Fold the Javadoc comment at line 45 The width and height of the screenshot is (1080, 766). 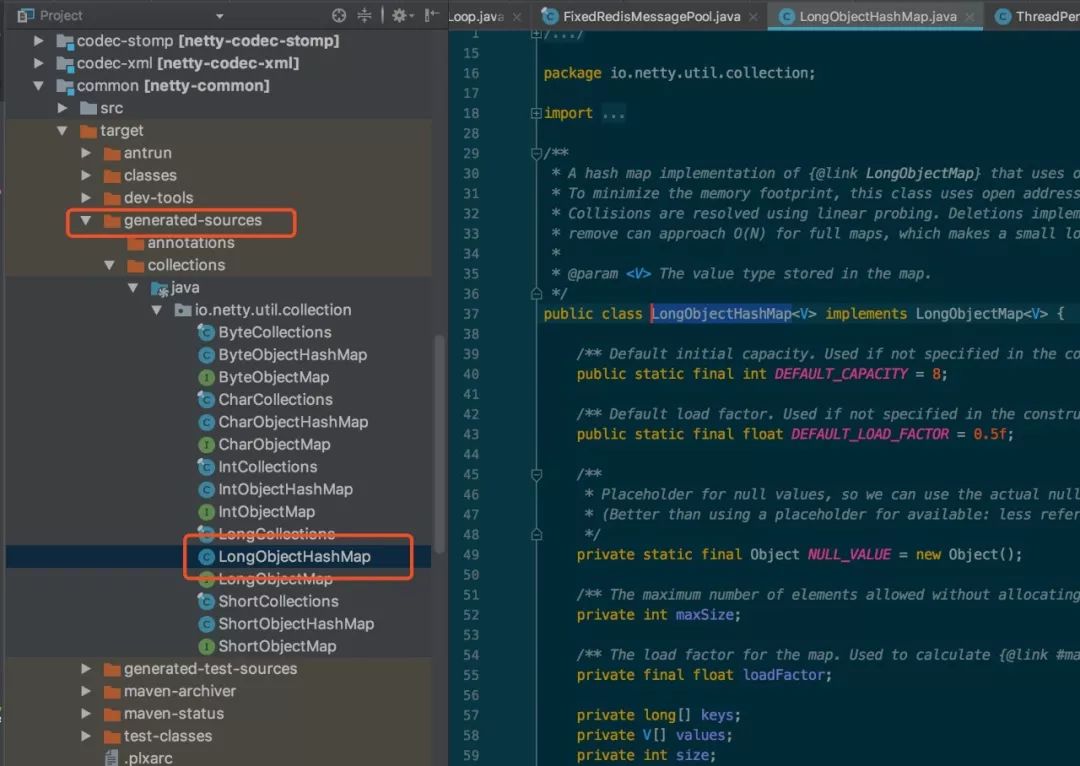536,474
